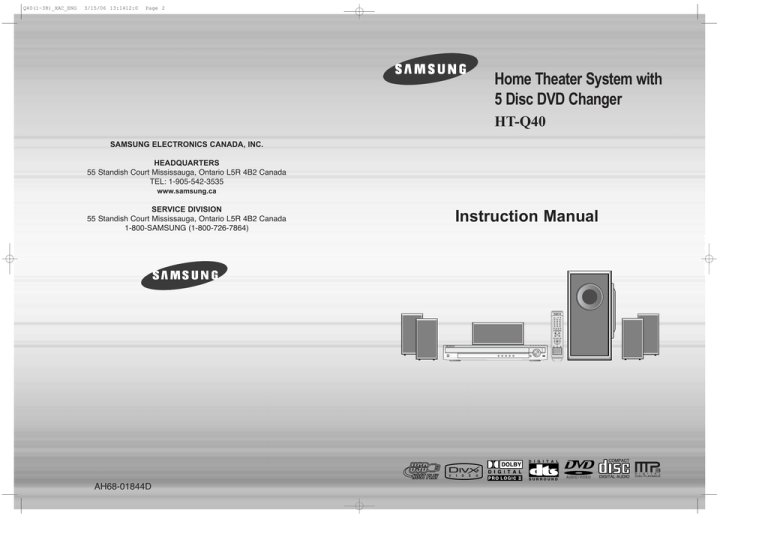Image resolution: width=768 pixels, height=543 pixels.
Task: Click the DTS Digital Surround logo
Action: 543,471
